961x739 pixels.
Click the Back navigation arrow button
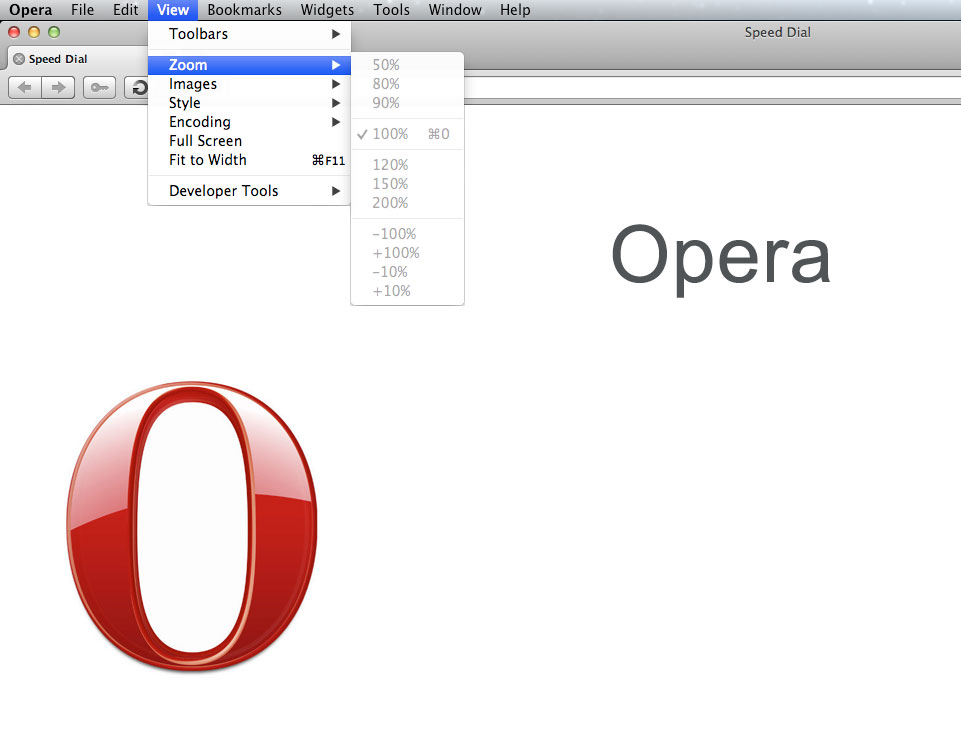point(25,88)
